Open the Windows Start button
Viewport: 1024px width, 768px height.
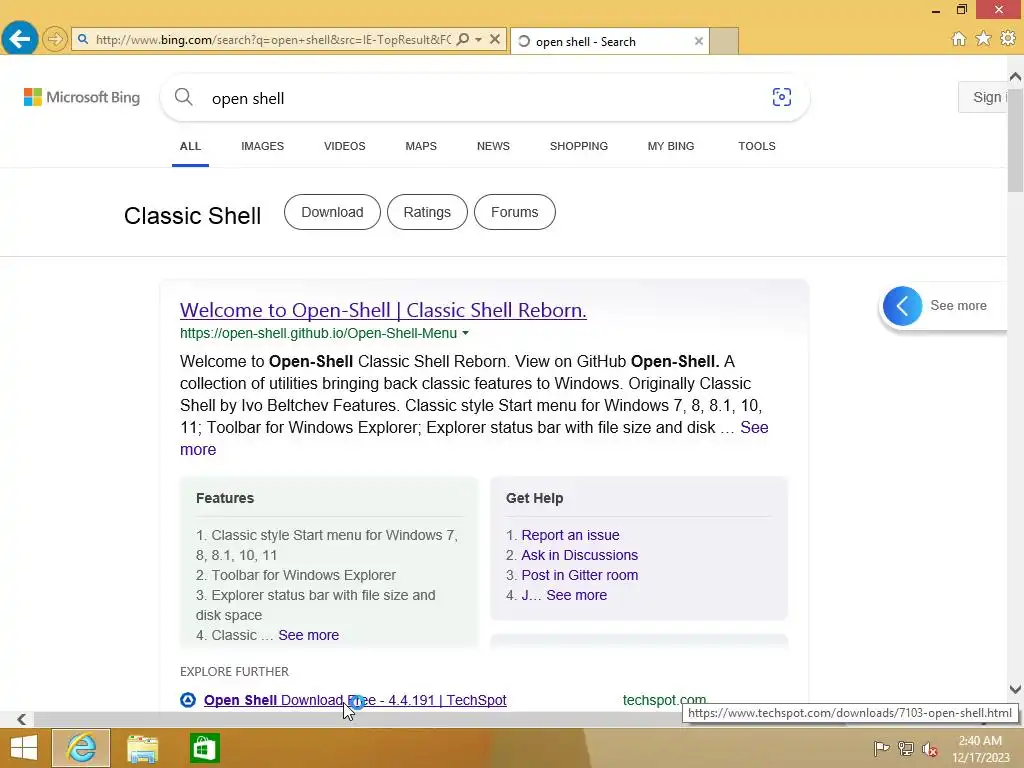tap(24, 748)
